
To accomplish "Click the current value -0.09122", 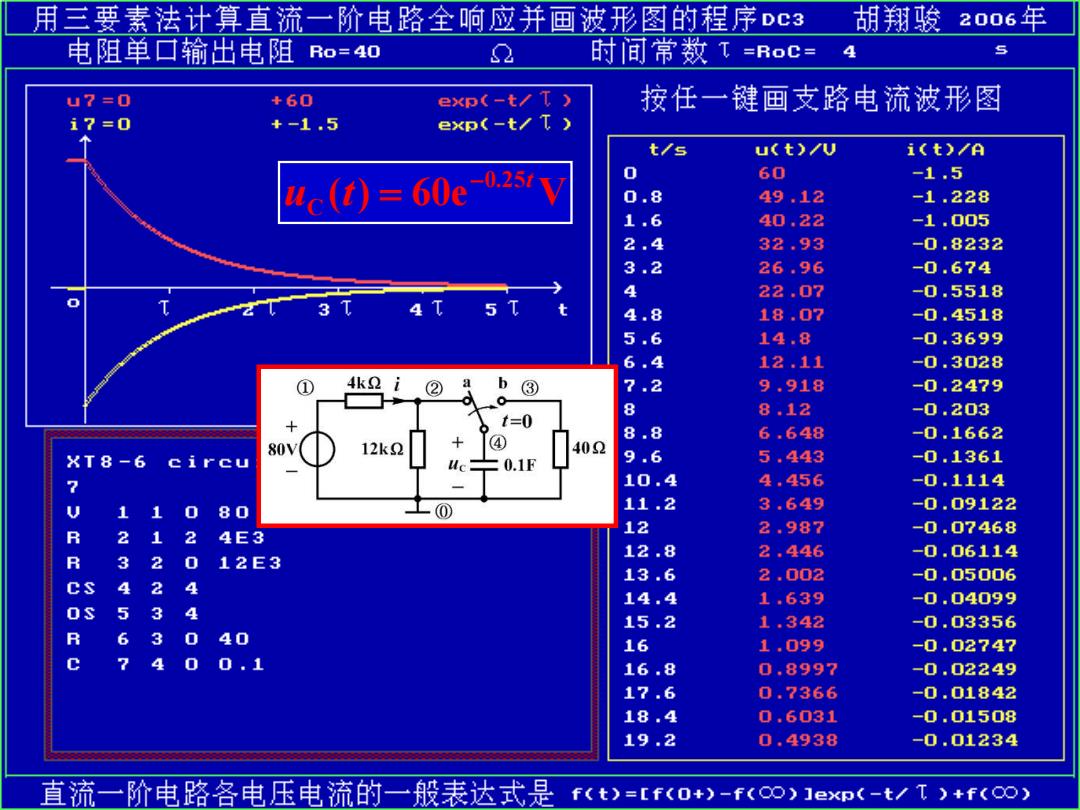I will pyautogui.click(x=964, y=504).
